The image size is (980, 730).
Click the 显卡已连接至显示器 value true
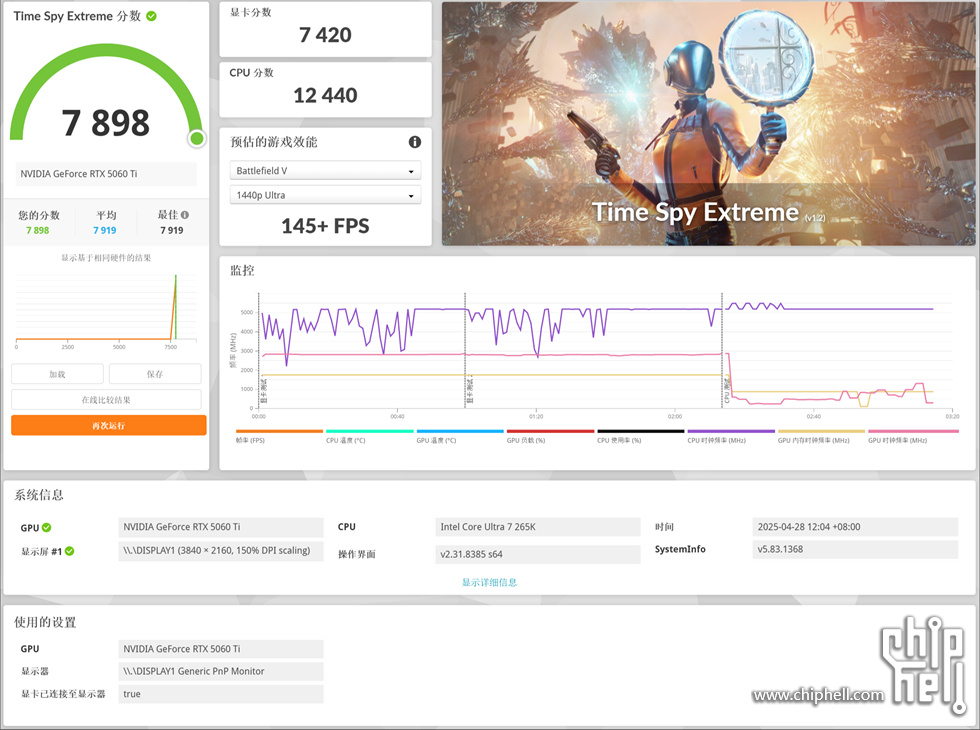(x=221, y=694)
